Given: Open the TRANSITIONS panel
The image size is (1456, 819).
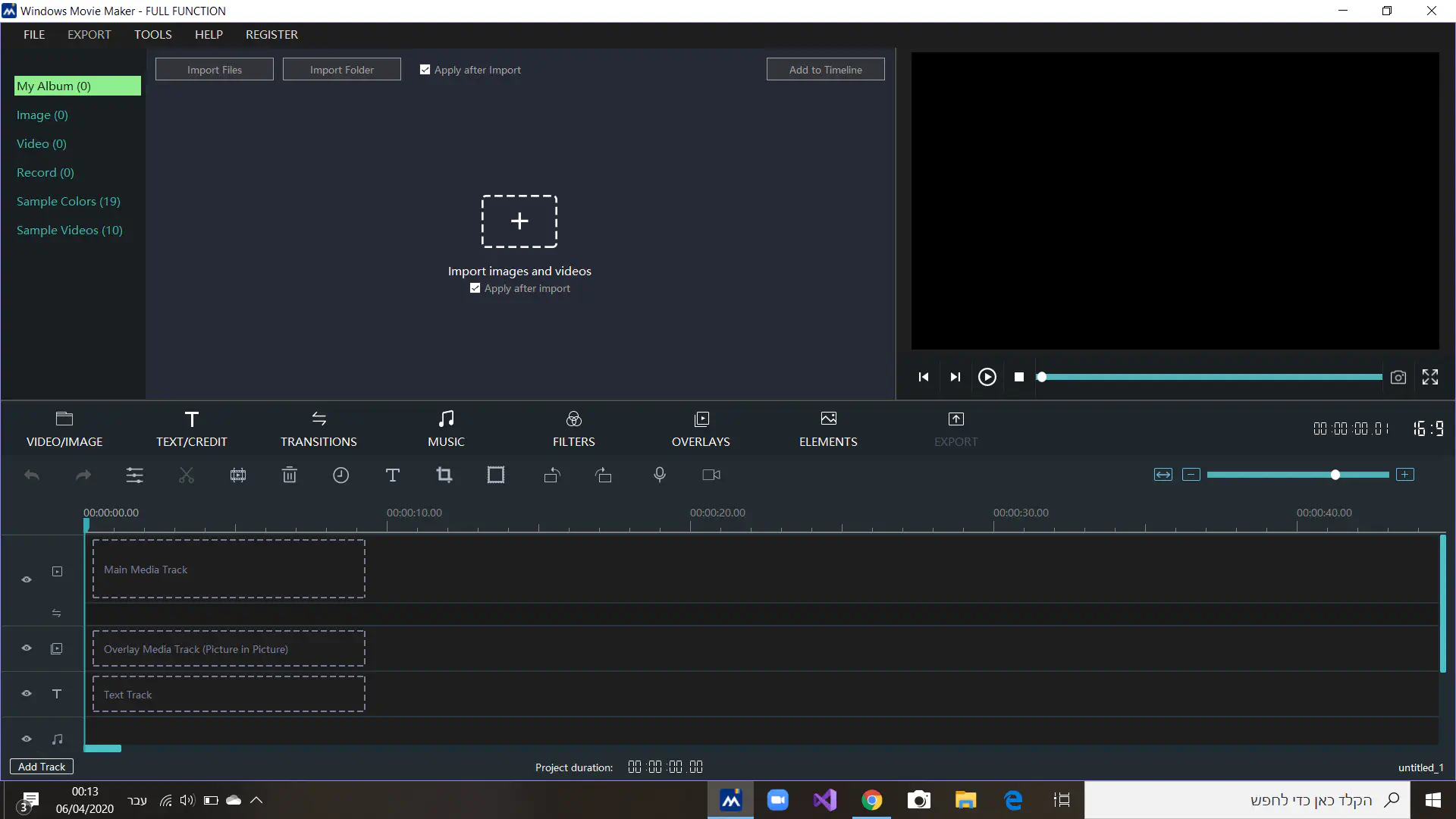Looking at the screenshot, I should [x=318, y=428].
